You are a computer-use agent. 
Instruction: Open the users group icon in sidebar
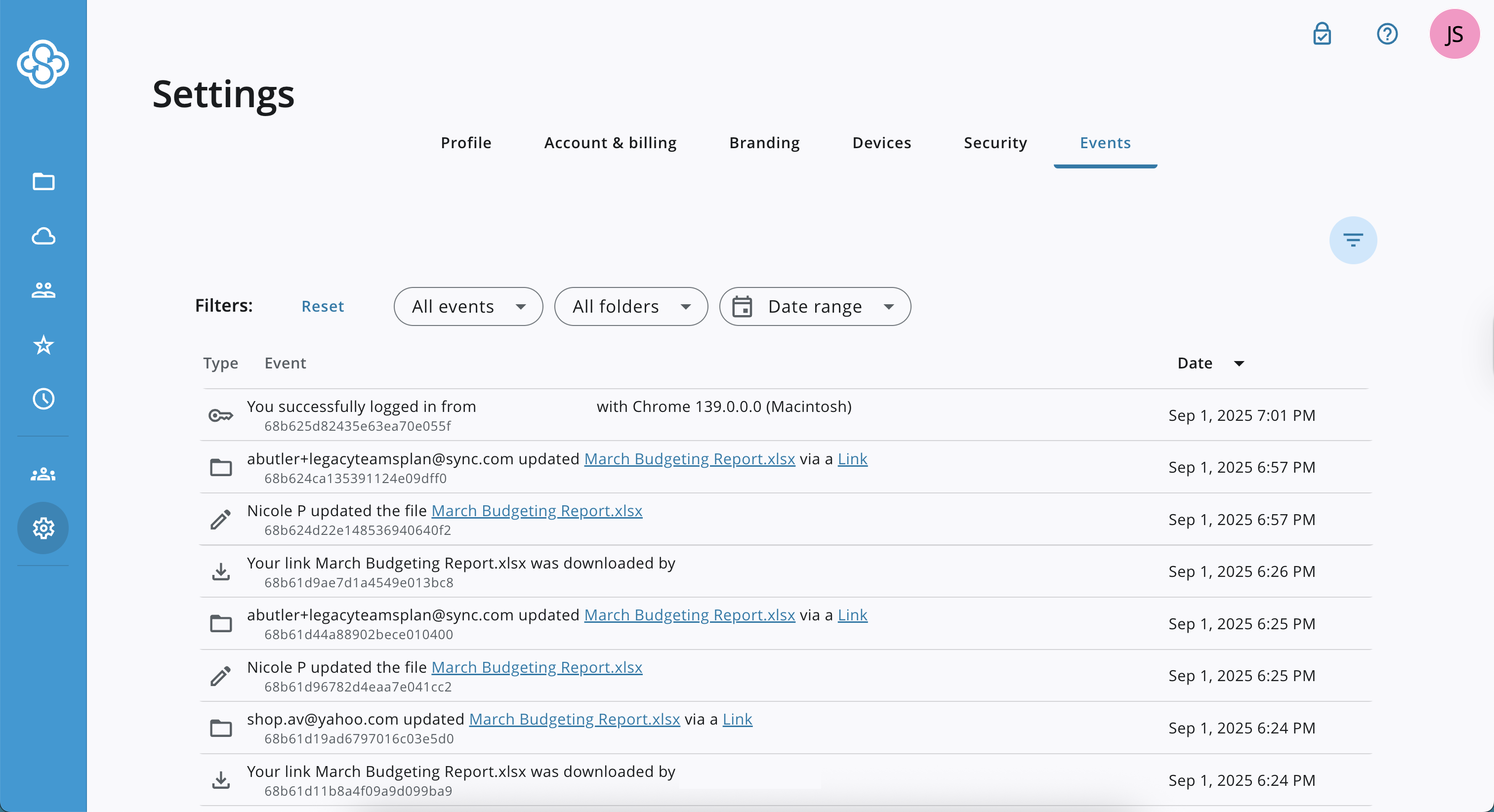click(x=43, y=475)
